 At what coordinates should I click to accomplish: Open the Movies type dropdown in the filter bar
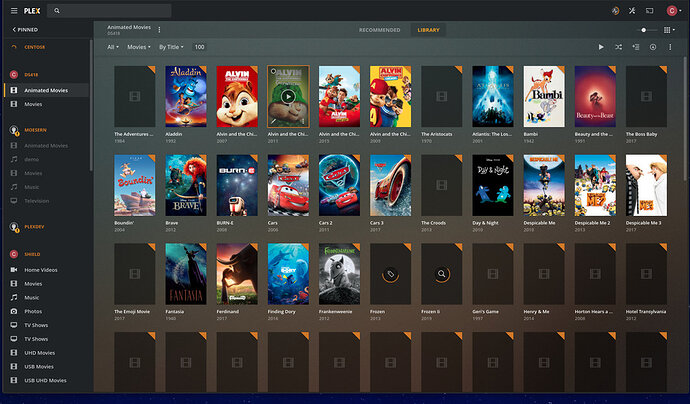(139, 47)
